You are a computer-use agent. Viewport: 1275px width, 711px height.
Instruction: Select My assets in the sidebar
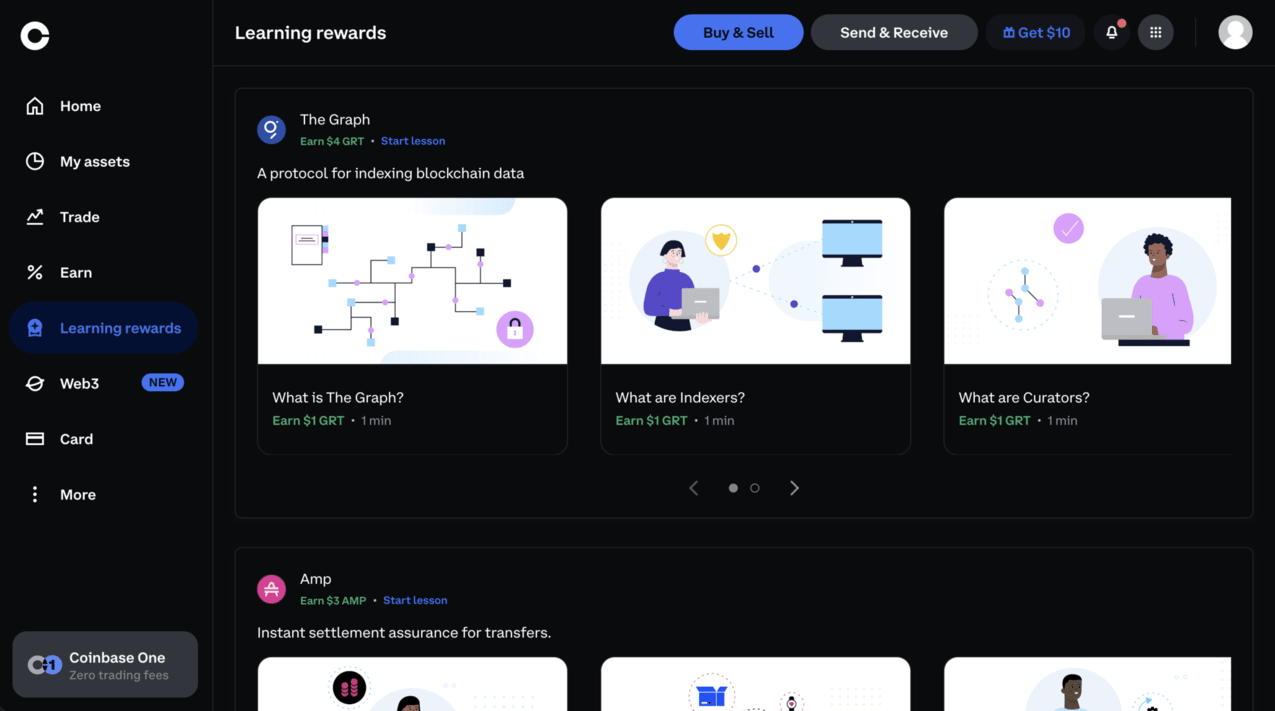click(94, 161)
